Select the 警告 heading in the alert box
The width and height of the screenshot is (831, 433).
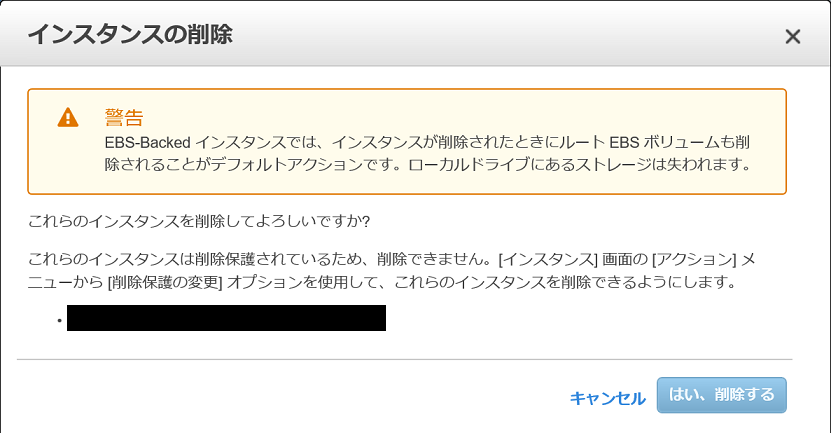(x=124, y=117)
